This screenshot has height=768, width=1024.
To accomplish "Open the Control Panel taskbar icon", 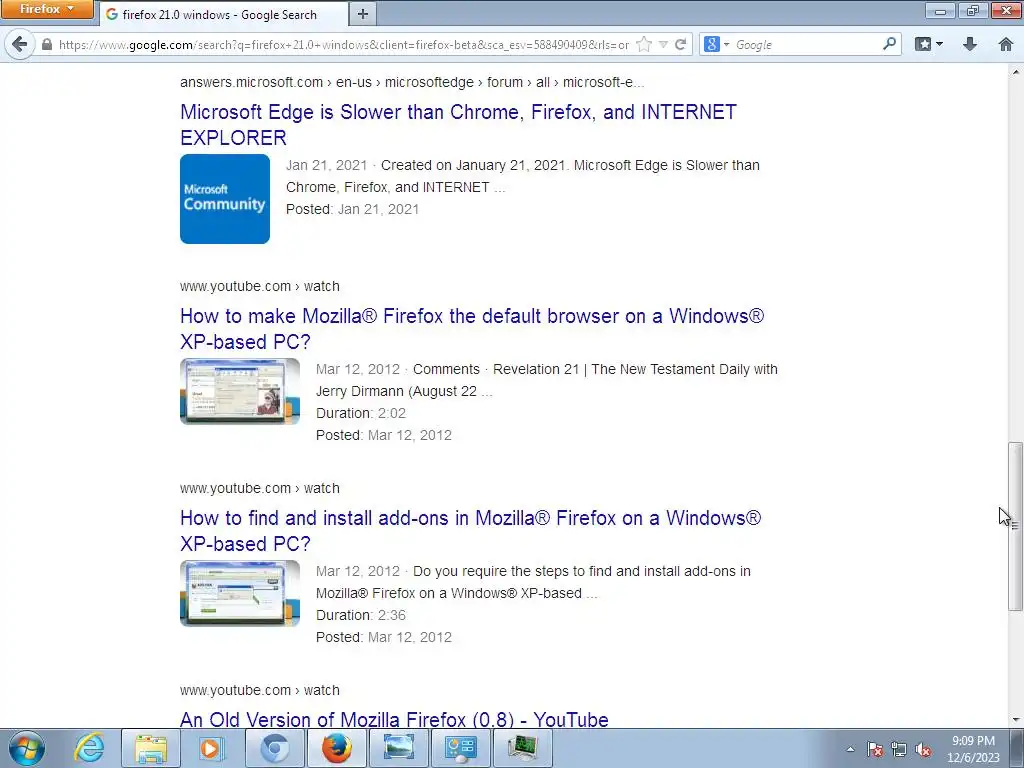I will coord(461,748).
